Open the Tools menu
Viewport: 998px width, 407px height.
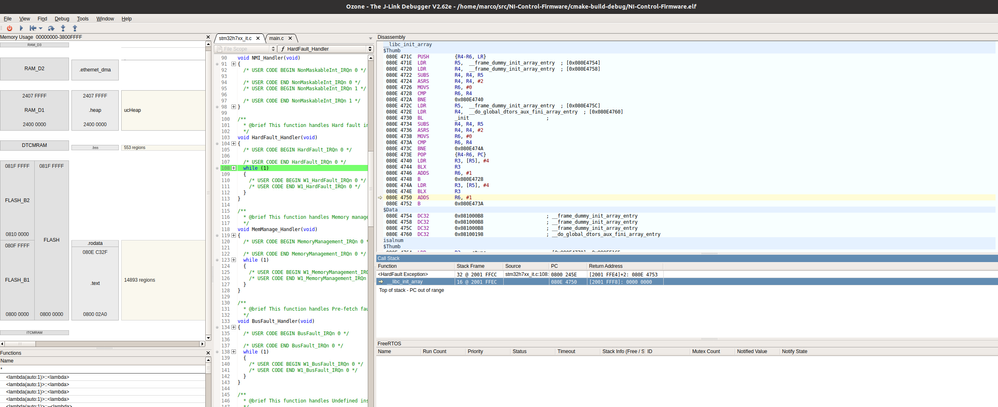tap(83, 19)
